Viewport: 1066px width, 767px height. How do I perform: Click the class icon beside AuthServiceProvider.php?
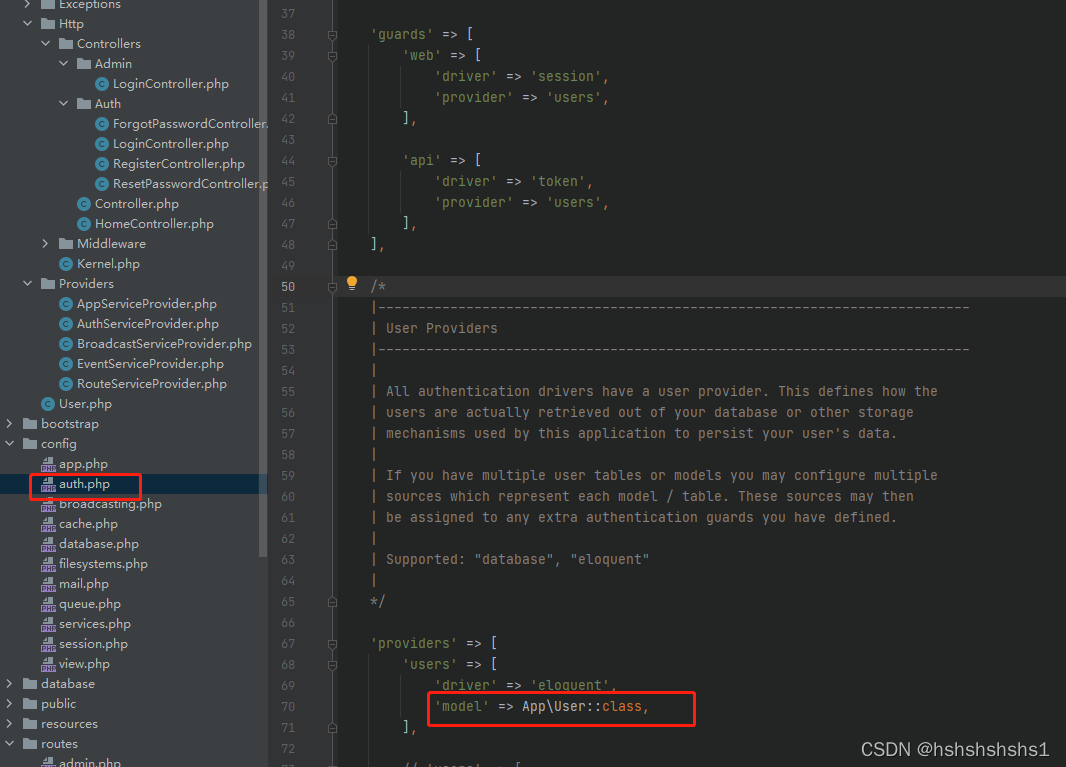66,324
